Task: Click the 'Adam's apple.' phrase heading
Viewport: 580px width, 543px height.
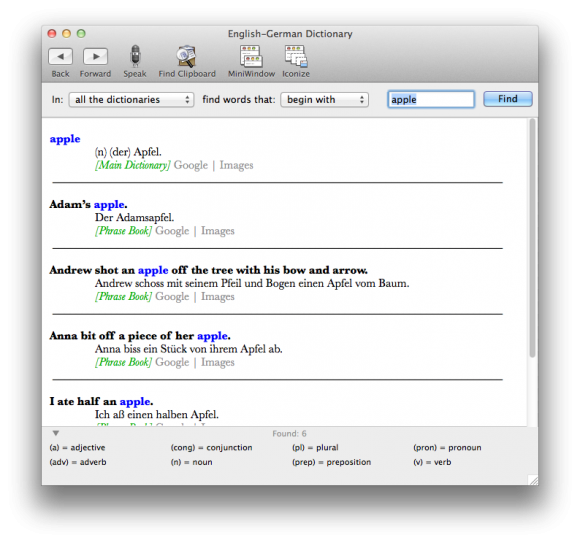Action: [x=88, y=205]
